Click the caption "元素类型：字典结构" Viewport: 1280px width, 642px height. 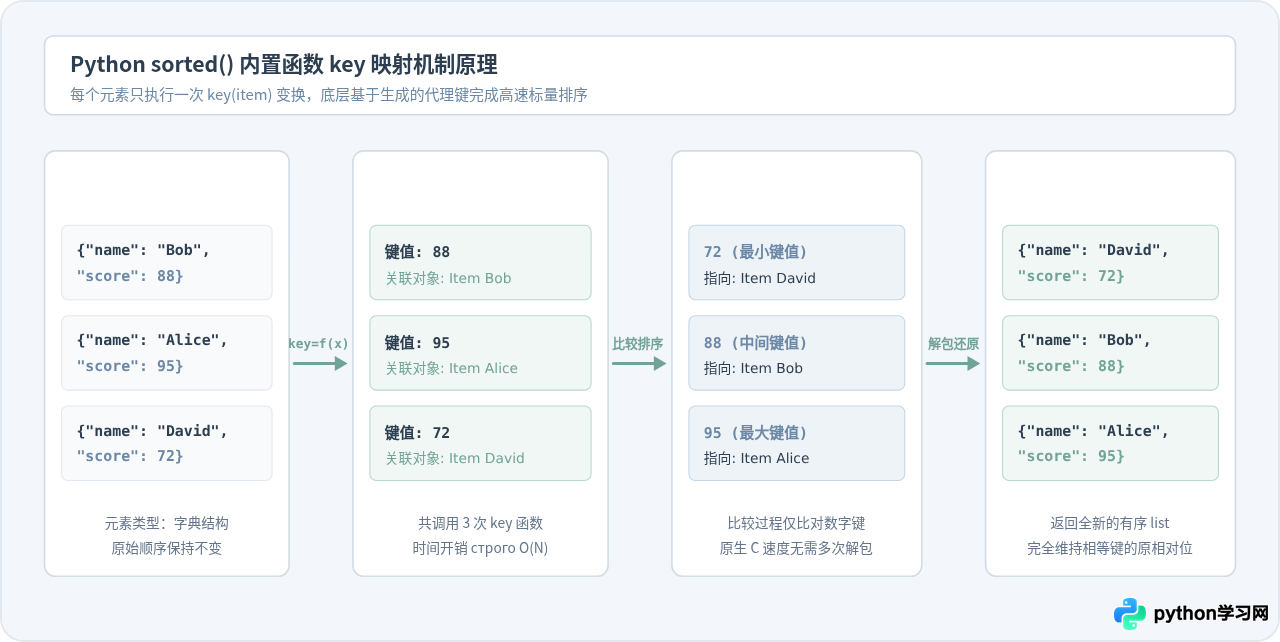pos(167,523)
